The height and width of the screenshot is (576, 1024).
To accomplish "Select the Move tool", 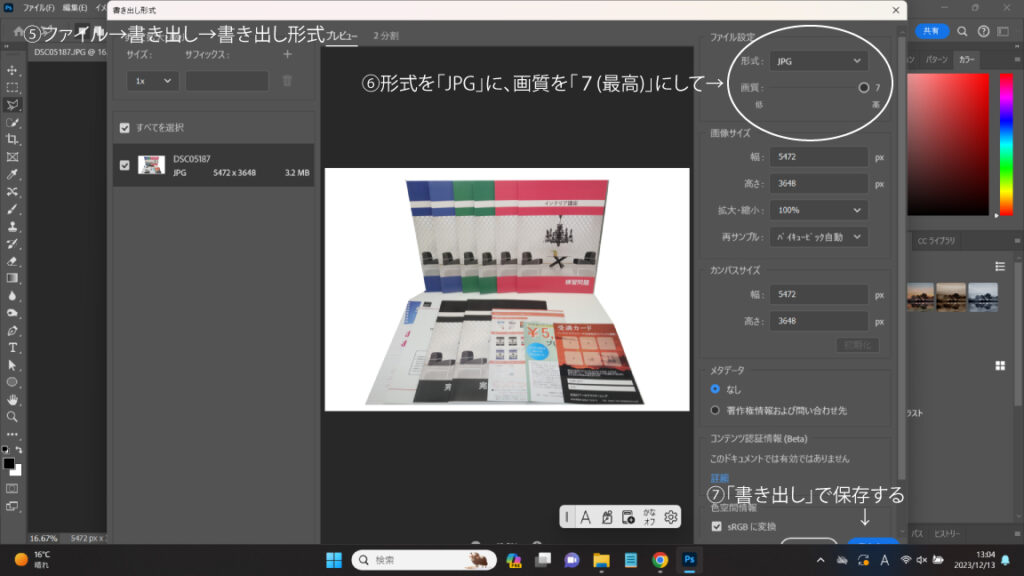I will tap(13, 70).
